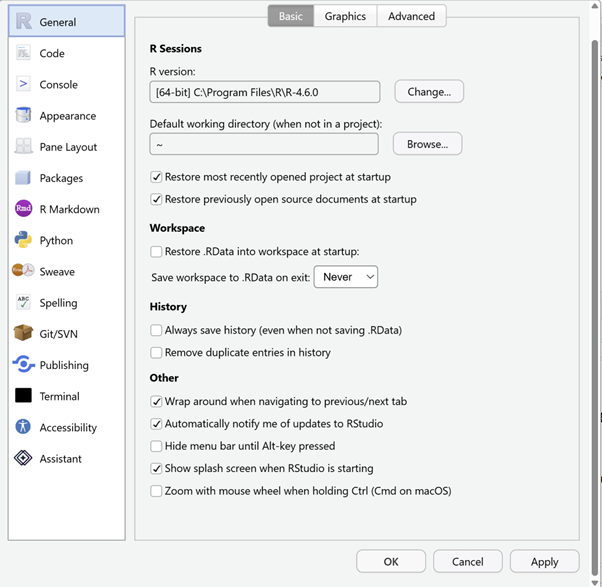Choose the Accessibility icon
The image size is (602, 587).
pos(23,427)
